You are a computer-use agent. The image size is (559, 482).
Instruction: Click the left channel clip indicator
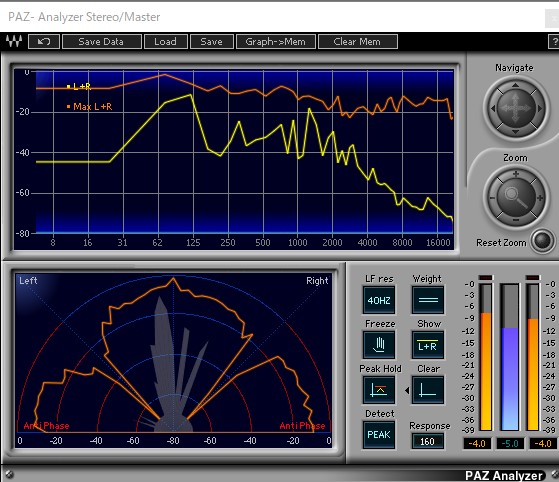485,277
